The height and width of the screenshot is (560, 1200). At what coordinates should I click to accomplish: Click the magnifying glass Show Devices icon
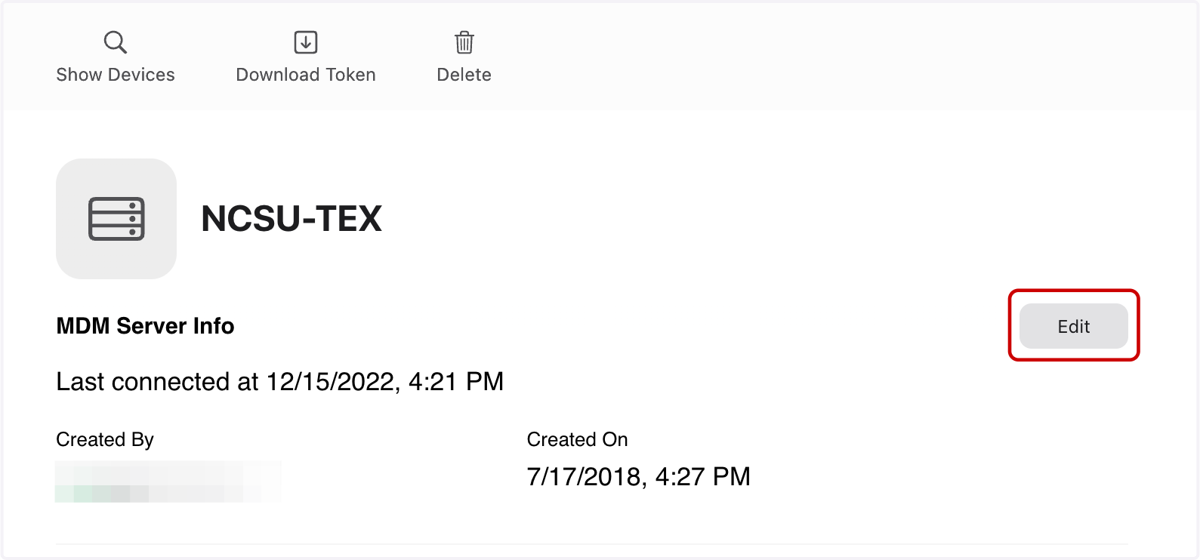coord(115,42)
